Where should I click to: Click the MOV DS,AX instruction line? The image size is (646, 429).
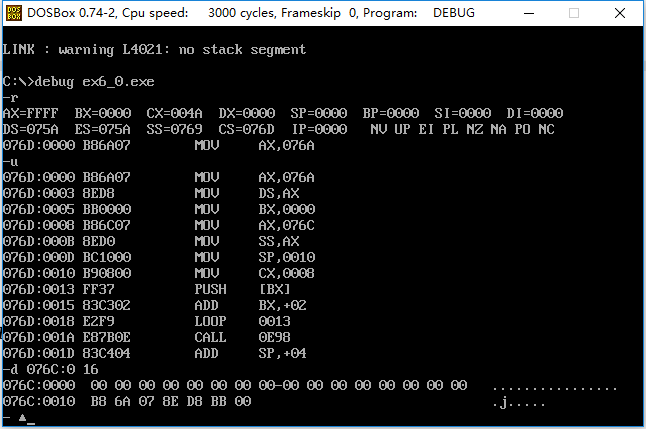tap(151, 193)
